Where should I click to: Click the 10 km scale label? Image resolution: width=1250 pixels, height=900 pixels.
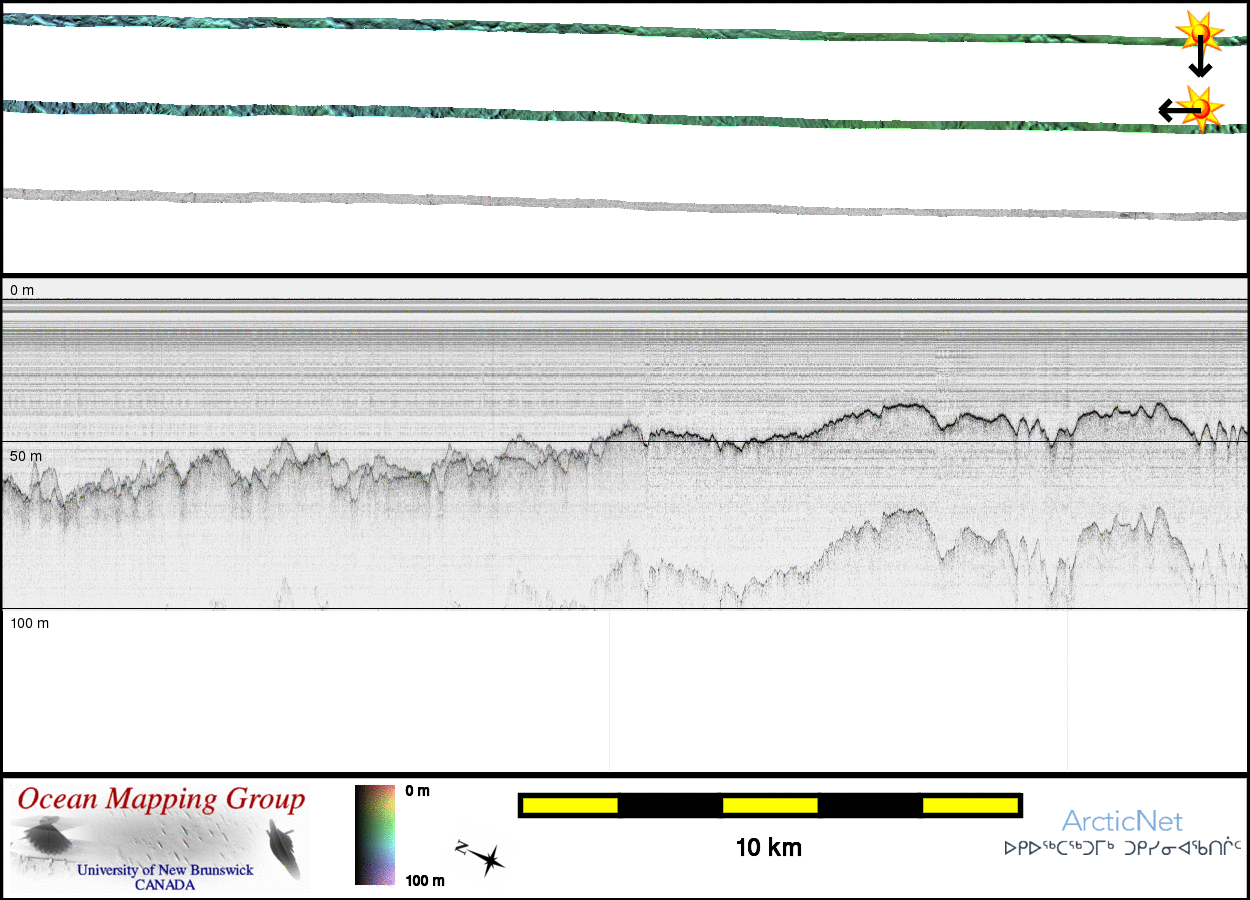(768, 848)
